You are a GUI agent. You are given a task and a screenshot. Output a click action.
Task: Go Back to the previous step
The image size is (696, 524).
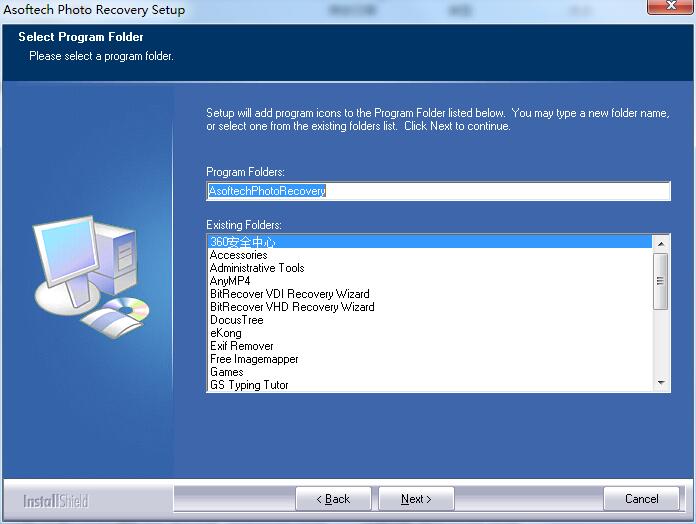pos(333,499)
